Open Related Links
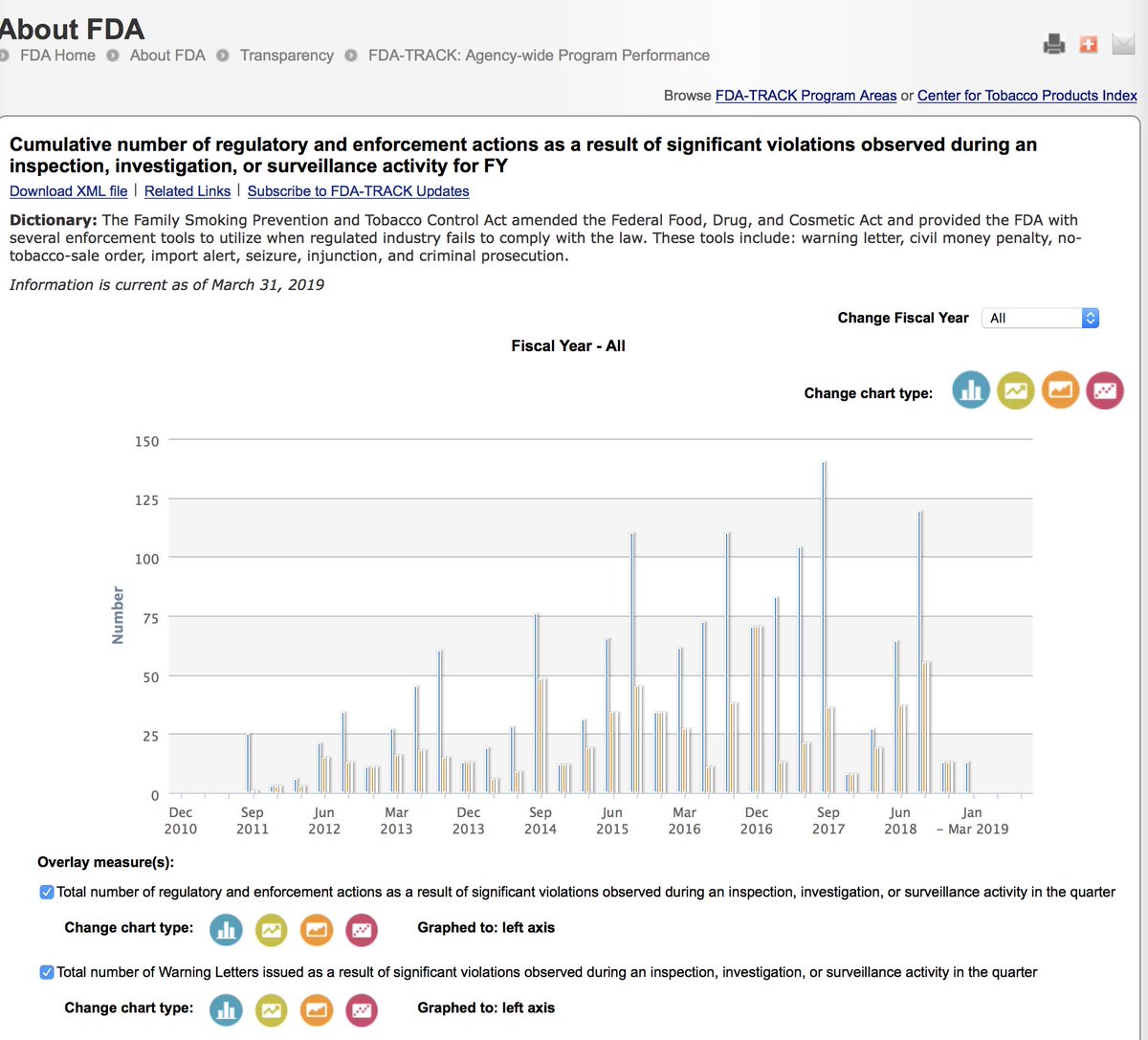Viewport: 1148px width, 1040px height. click(188, 191)
